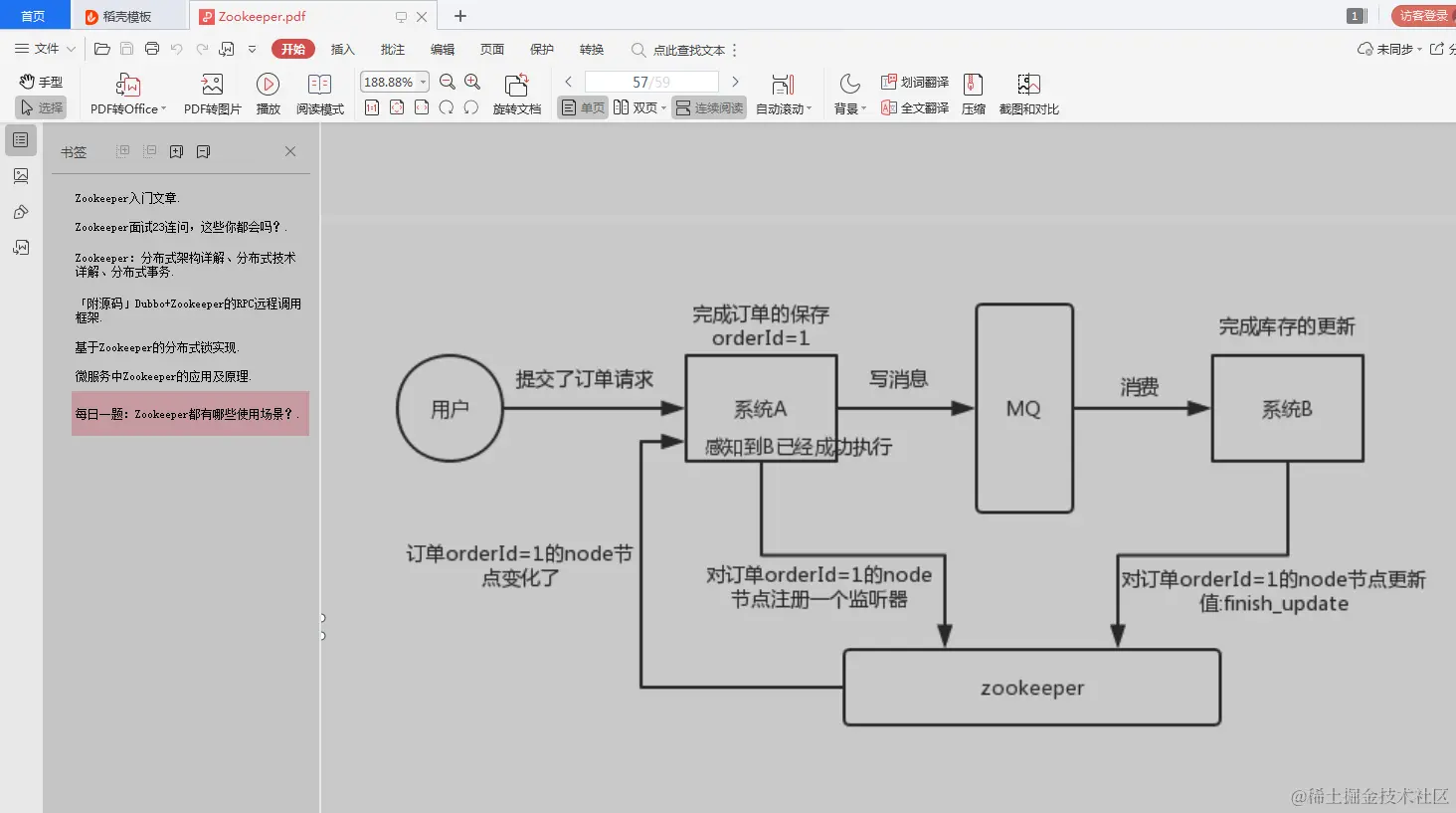Toggle 划词翻译 word translation
This screenshot has height=813, width=1456.
tap(913, 81)
